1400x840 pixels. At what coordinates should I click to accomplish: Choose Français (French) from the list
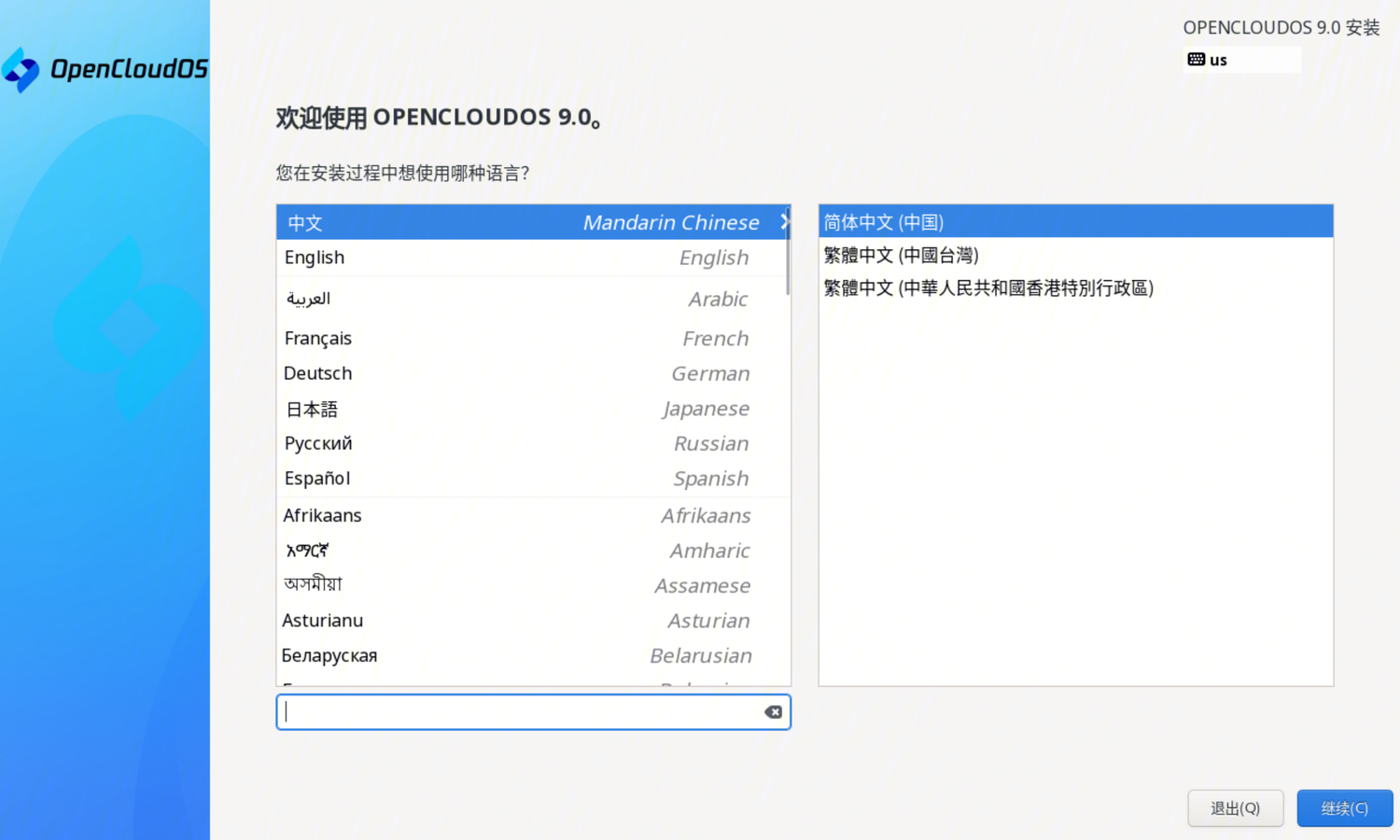533,338
